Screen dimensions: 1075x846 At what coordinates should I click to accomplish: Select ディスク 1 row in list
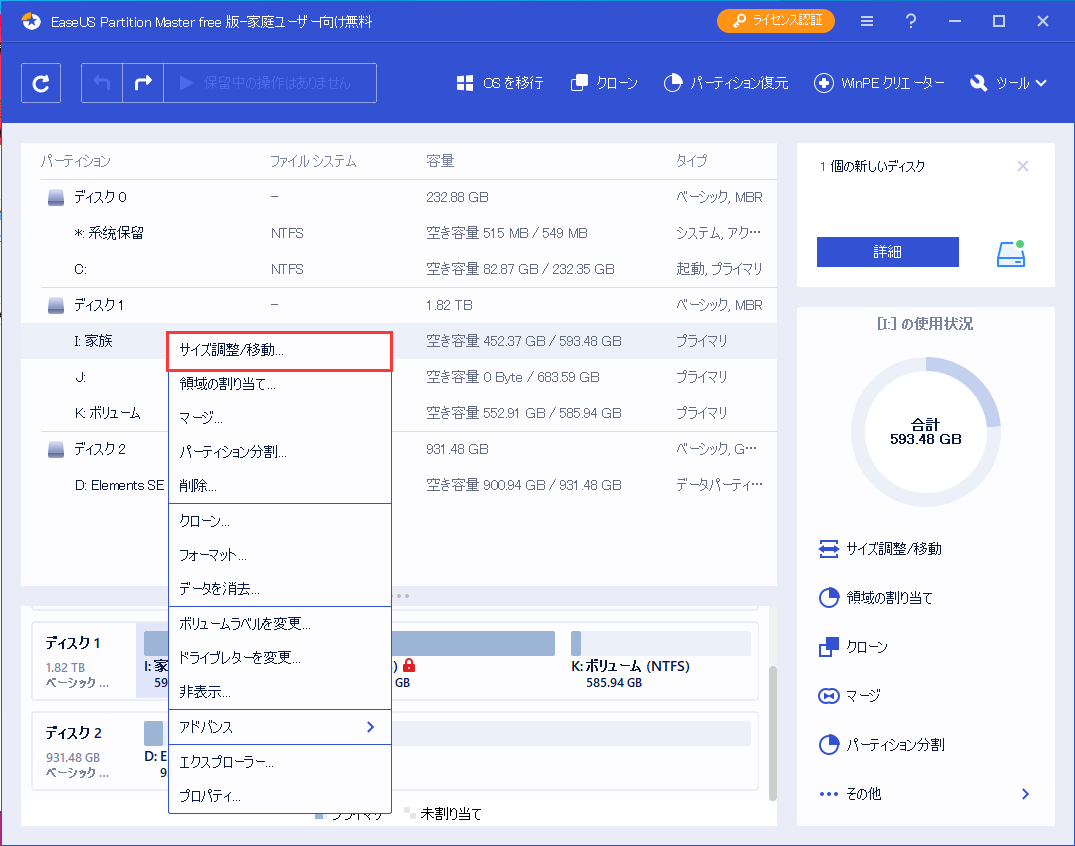click(x=399, y=305)
